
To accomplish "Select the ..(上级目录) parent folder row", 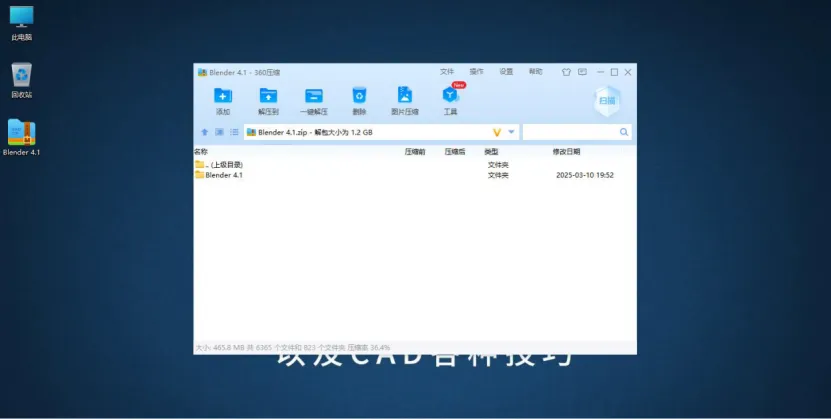I will tap(415, 165).
